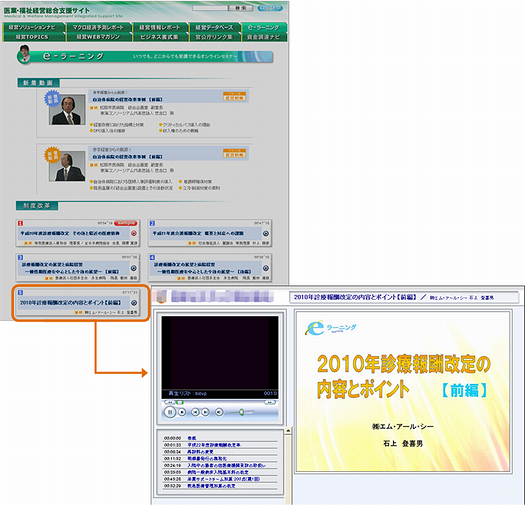Skip to next chapter in player

point(205,412)
